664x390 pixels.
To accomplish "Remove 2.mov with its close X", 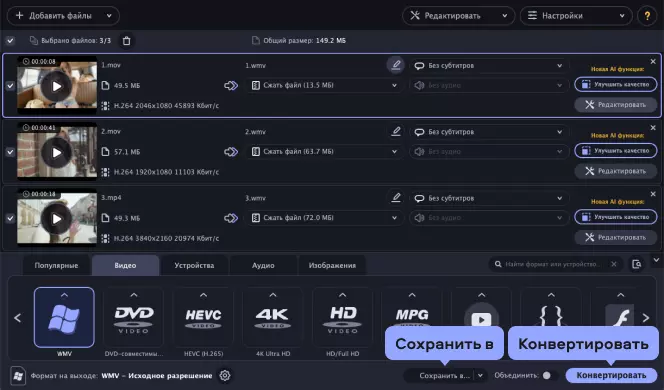I will pyautogui.click(x=653, y=127).
